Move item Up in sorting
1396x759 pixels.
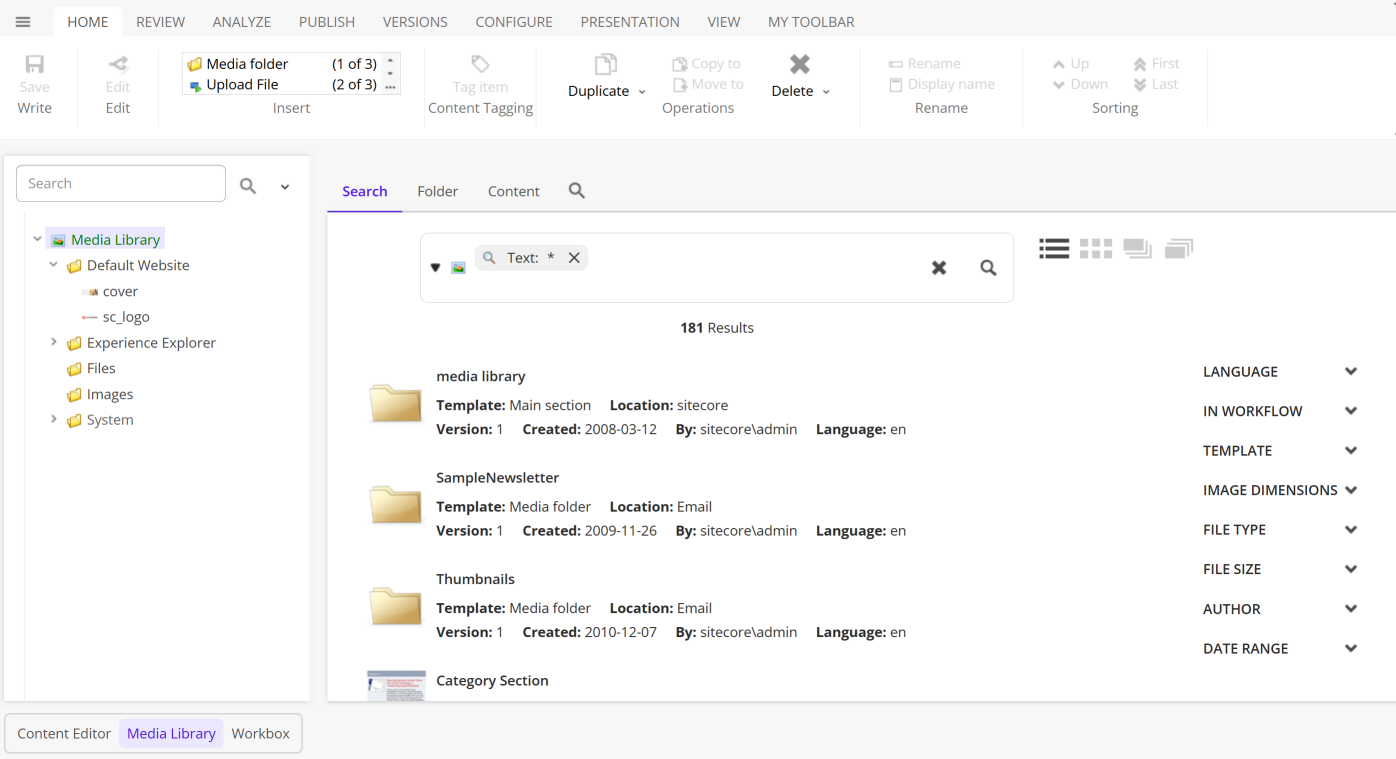[x=1071, y=64]
